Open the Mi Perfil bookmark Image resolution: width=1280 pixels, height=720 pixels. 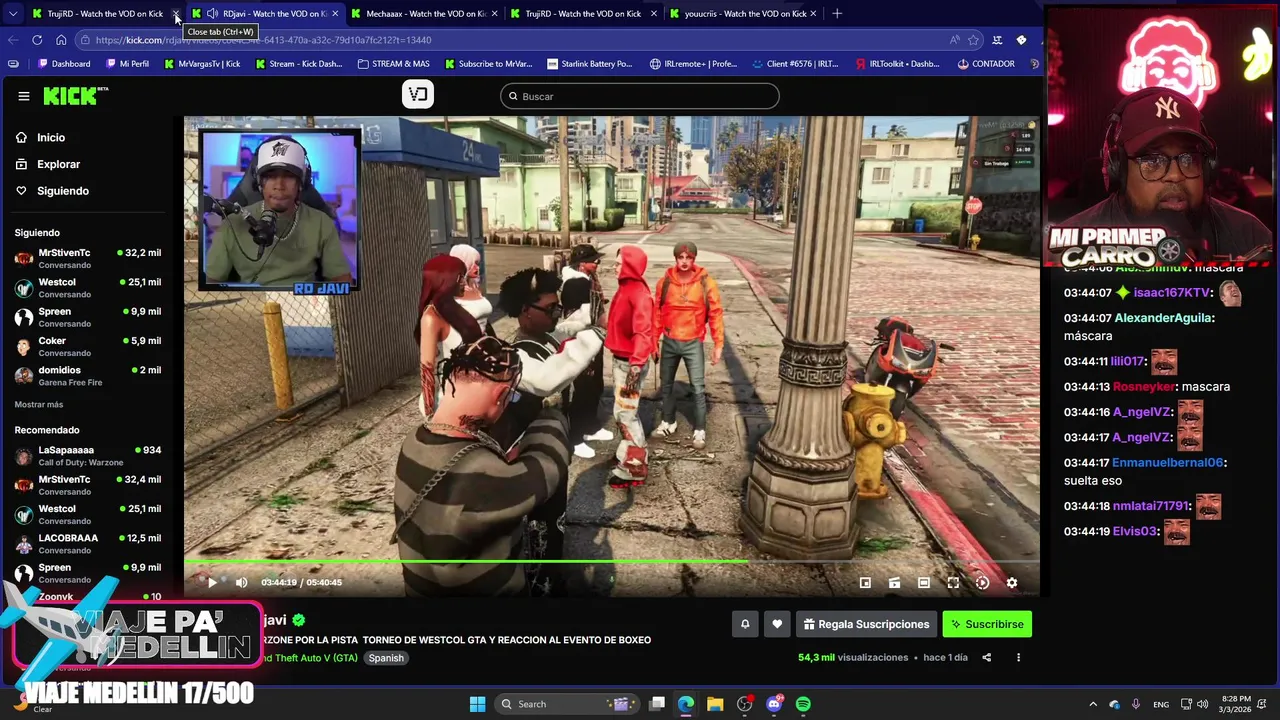[127, 64]
